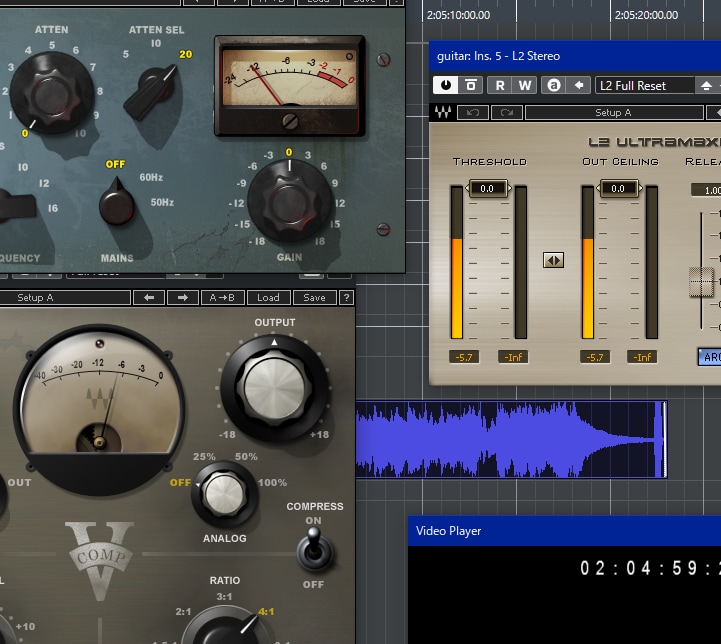This screenshot has width=721, height=644.
Task: Click the Video Player title bar
Action: [x=564, y=531]
